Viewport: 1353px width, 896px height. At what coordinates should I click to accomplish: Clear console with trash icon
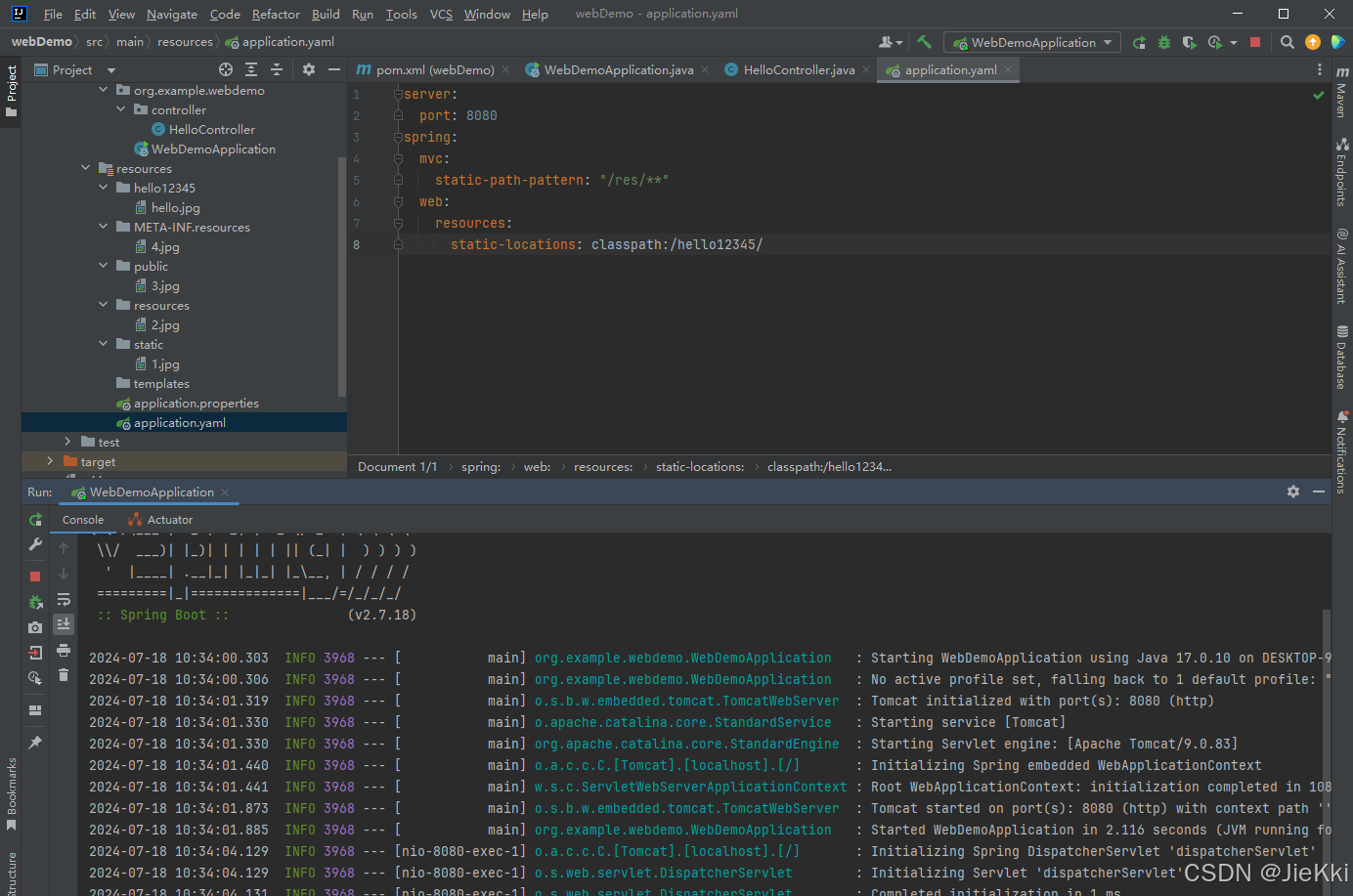pos(64,675)
